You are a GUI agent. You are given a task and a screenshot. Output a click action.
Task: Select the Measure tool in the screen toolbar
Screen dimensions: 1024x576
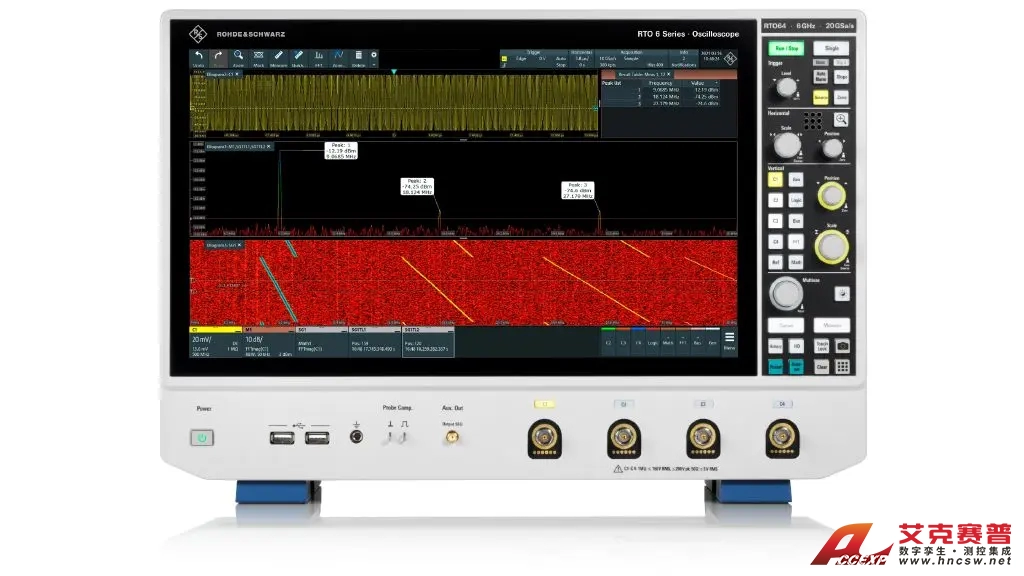click(x=278, y=57)
